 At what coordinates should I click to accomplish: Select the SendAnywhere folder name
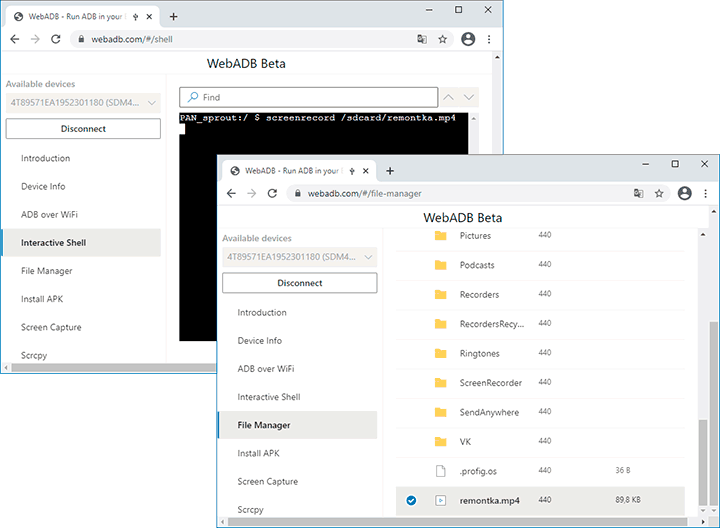pyautogui.click(x=489, y=412)
